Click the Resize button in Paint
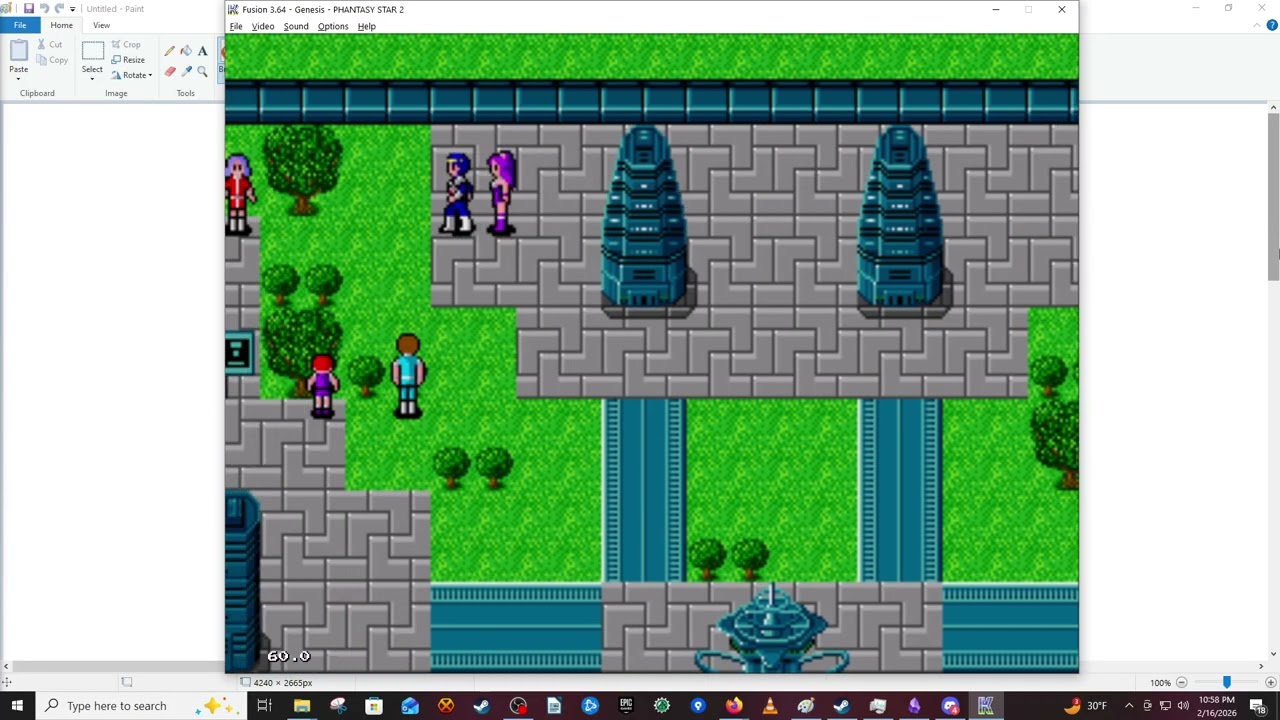 128,60
